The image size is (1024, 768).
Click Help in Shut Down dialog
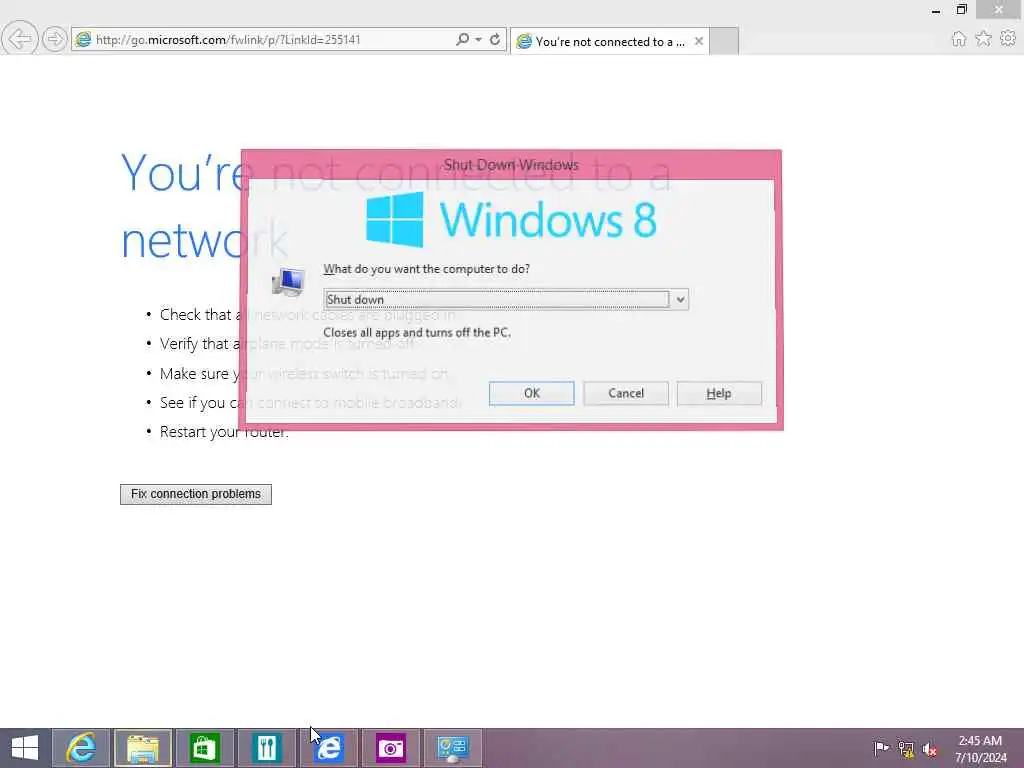[x=719, y=393]
